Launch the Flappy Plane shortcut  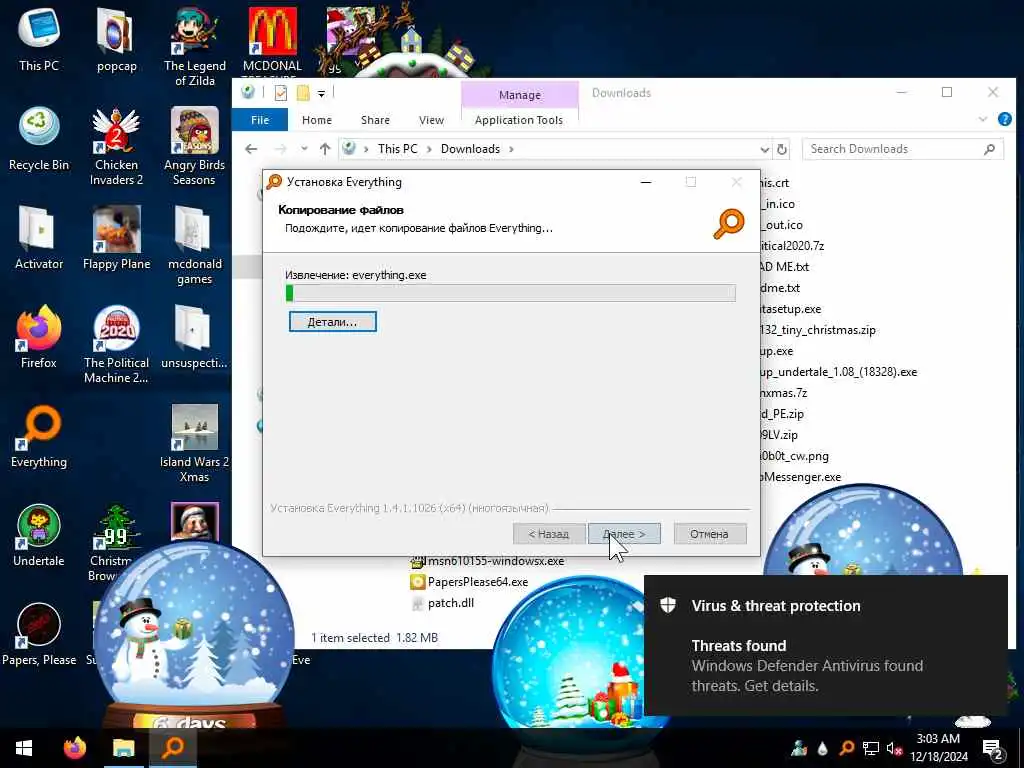click(x=116, y=238)
